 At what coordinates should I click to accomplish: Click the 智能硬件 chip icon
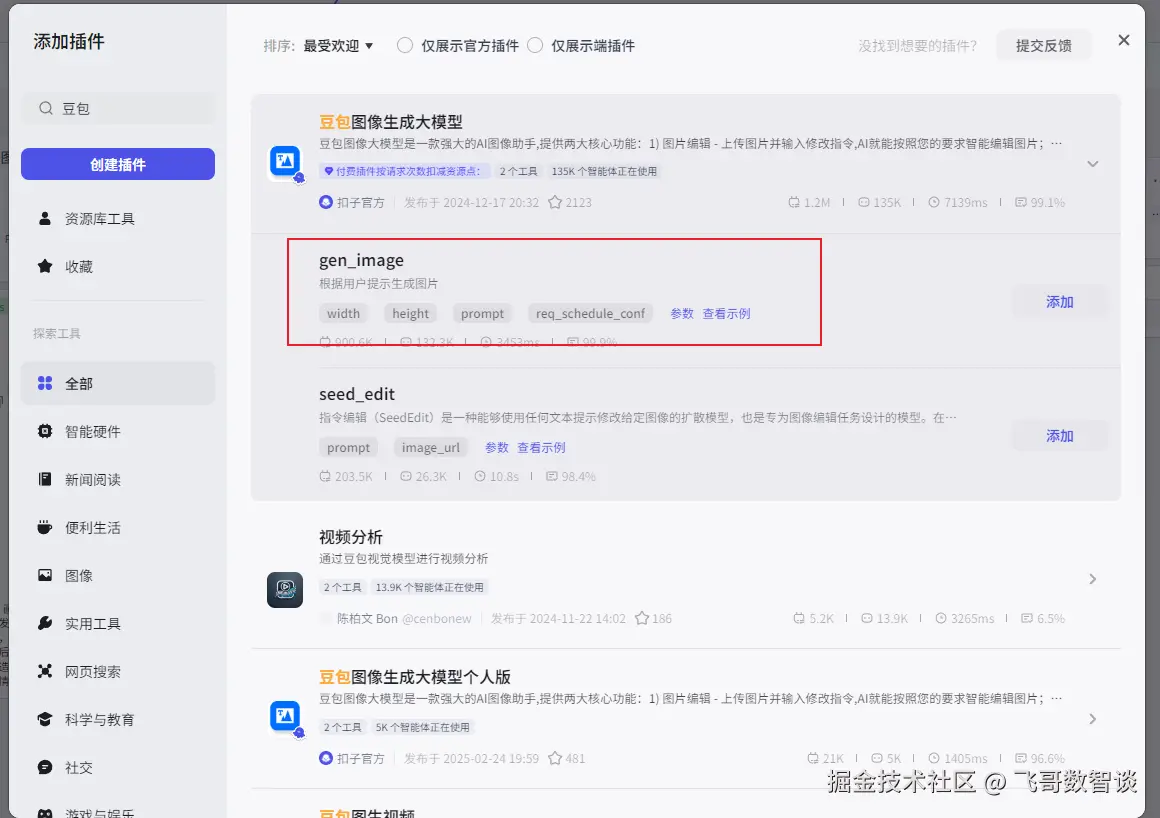point(45,431)
